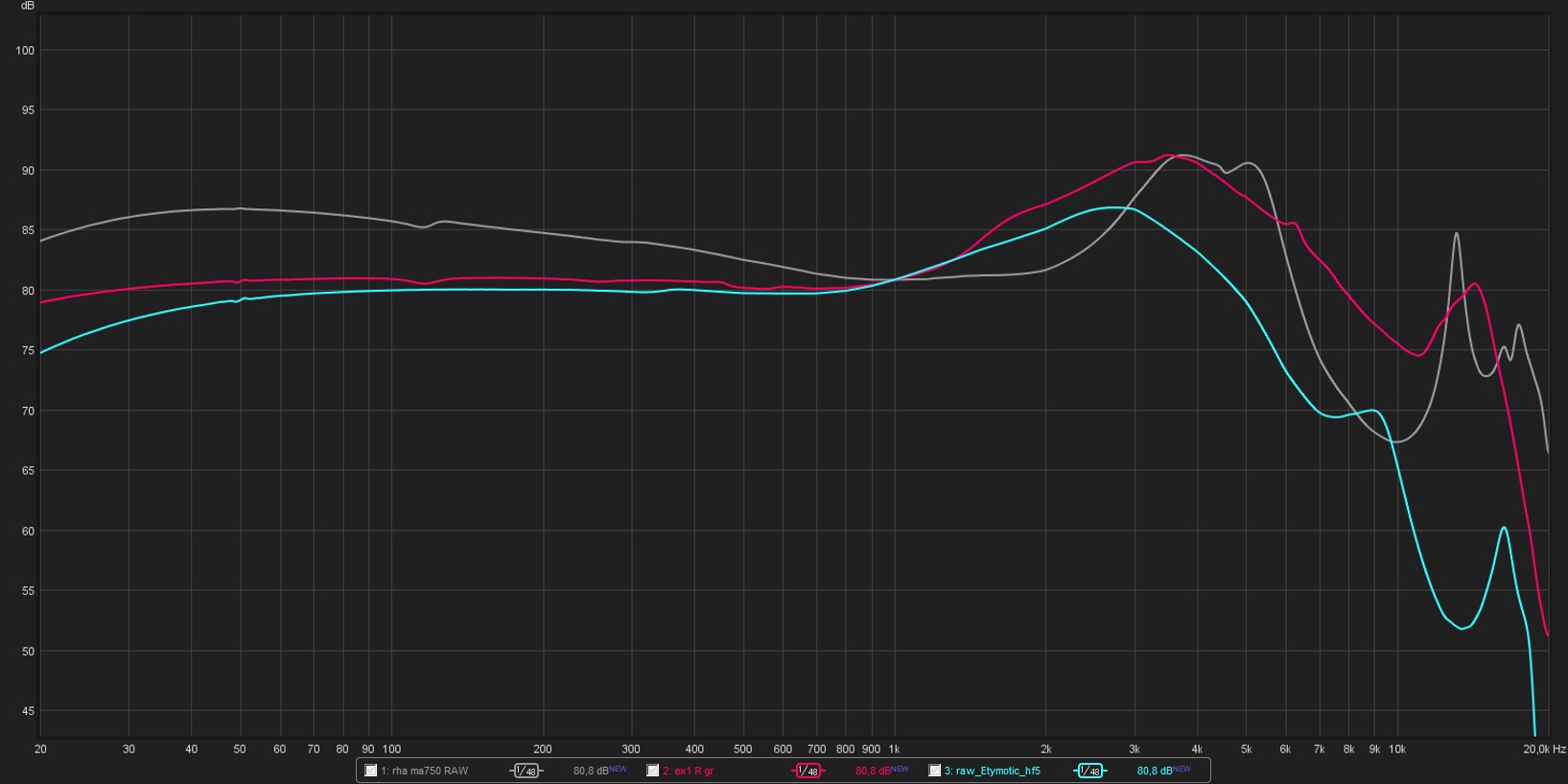Select the '3: raw_Etymotic_hf5' legend label

click(992, 771)
